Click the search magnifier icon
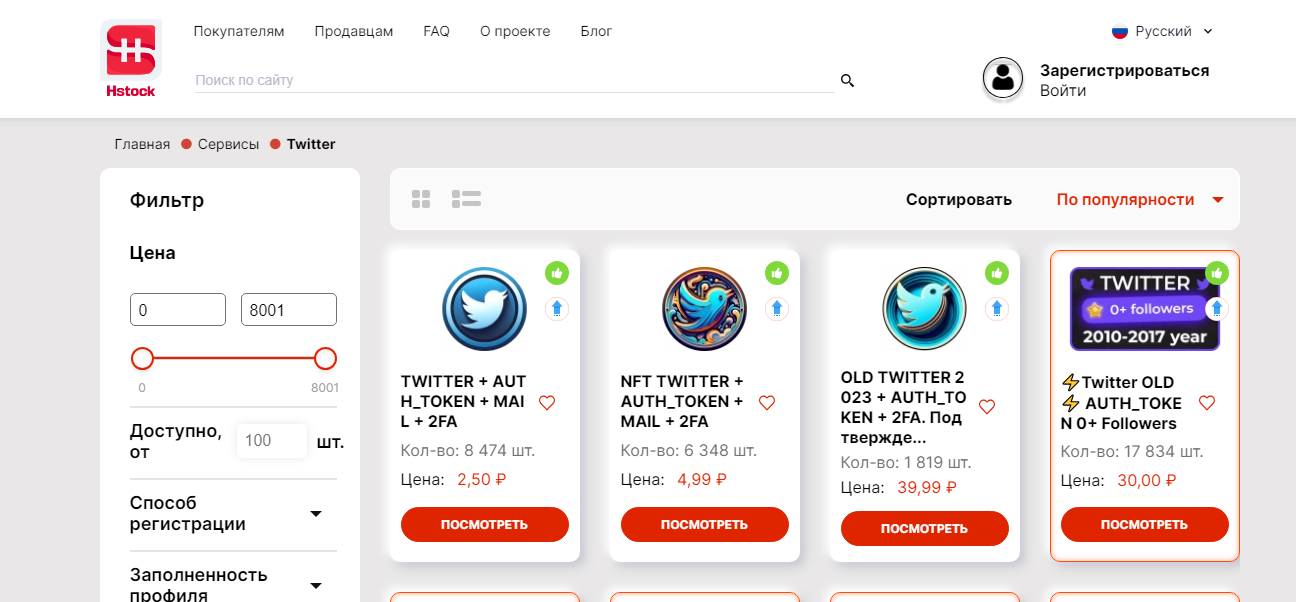This screenshot has width=1296, height=602. tap(847, 80)
